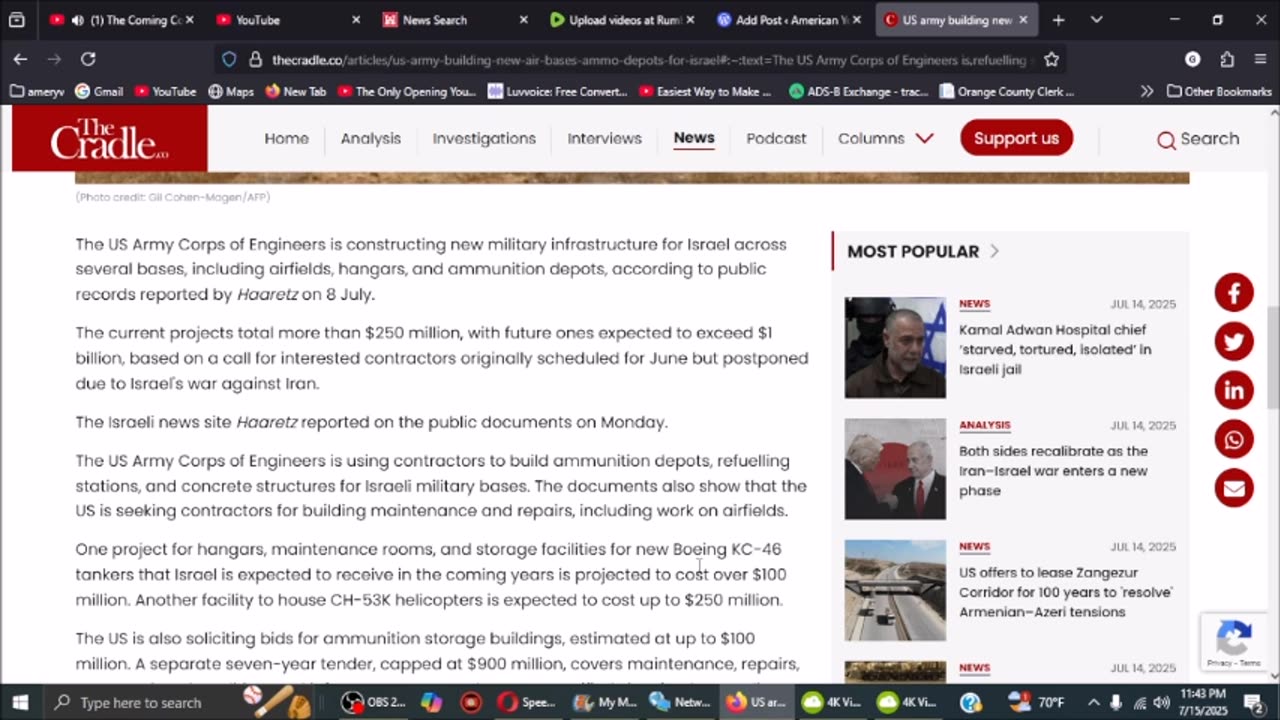Expand the Most Popular section arrow

click(x=994, y=251)
